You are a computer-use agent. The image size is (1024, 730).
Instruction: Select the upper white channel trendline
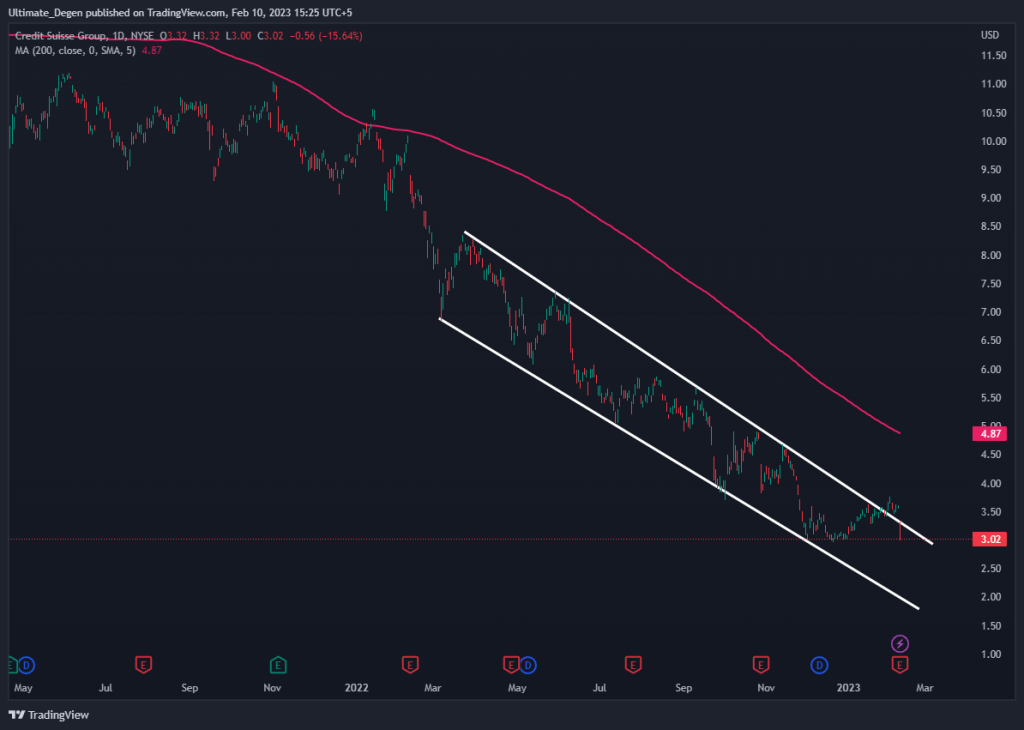(x=698, y=387)
